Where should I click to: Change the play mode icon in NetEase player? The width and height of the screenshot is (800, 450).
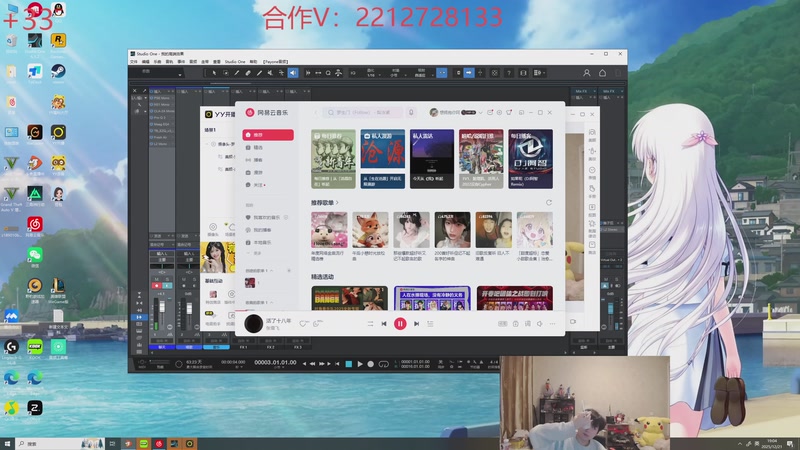coord(370,323)
